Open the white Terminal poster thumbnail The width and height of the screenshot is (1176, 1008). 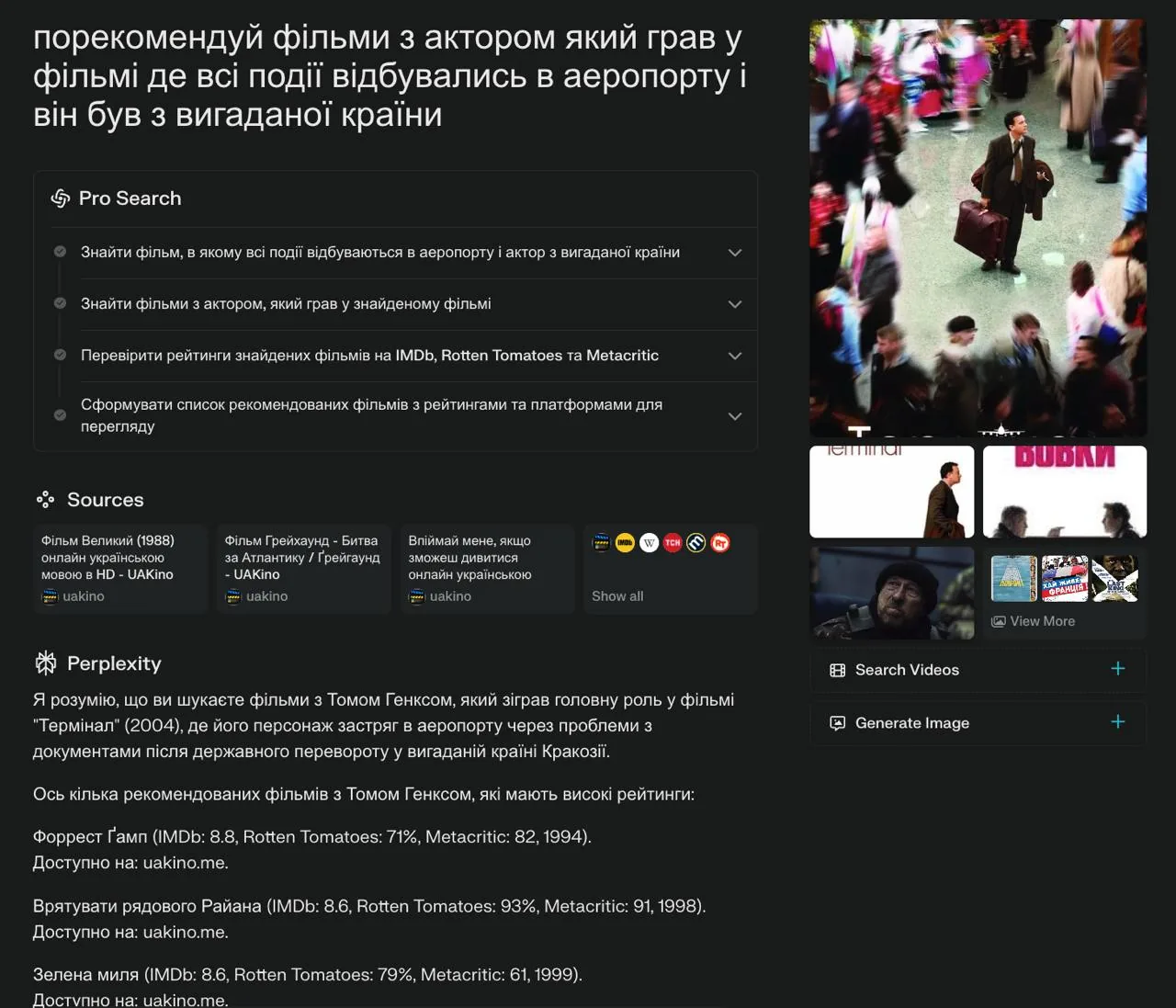(x=891, y=492)
